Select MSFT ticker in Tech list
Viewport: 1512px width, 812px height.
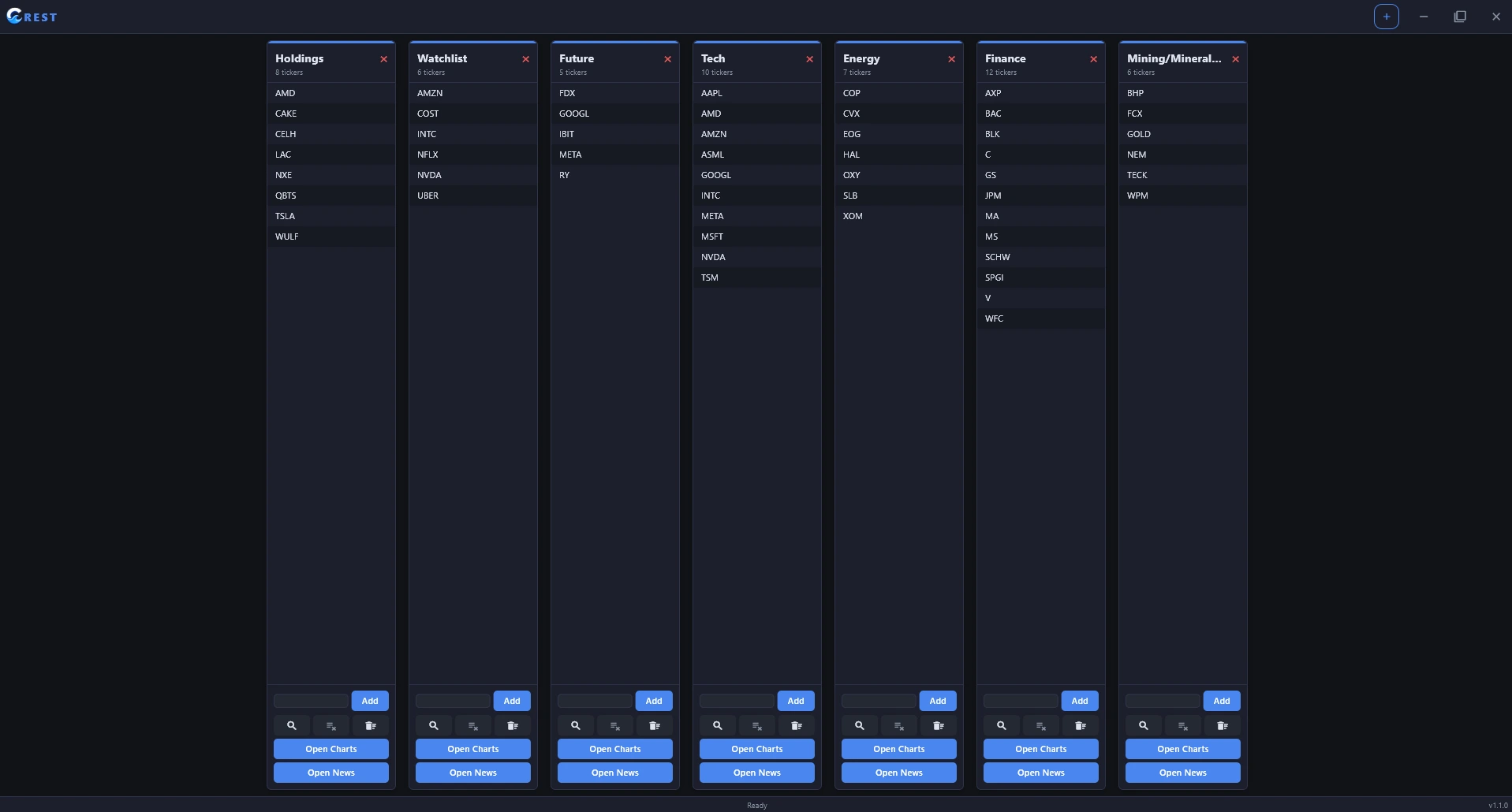tap(757, 237)
